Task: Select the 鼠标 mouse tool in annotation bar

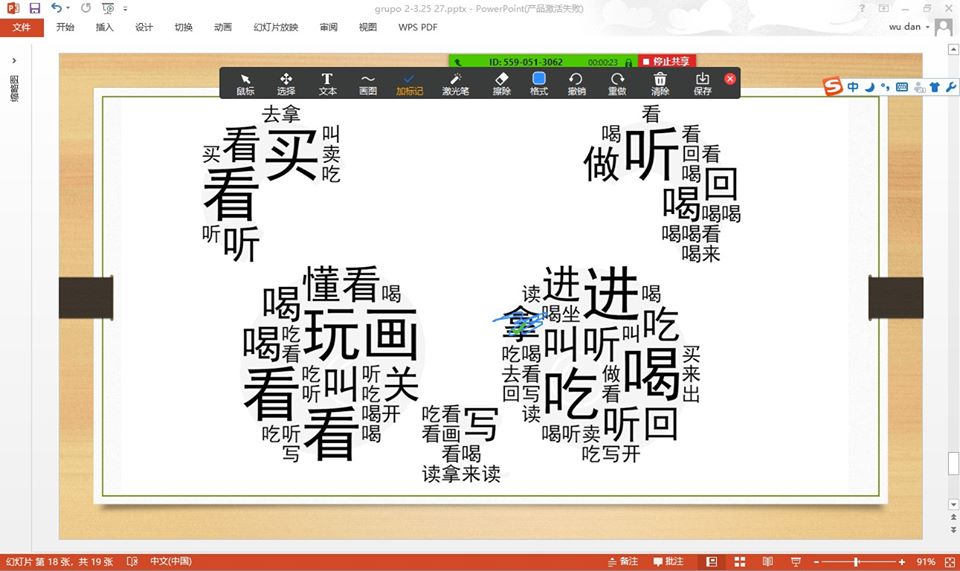Action: (245, 84)
